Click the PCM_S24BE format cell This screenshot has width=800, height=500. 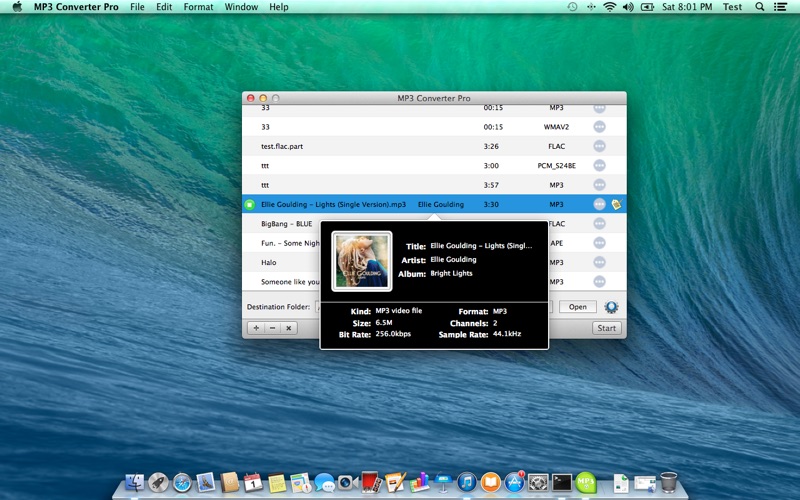tap(557, 165)
